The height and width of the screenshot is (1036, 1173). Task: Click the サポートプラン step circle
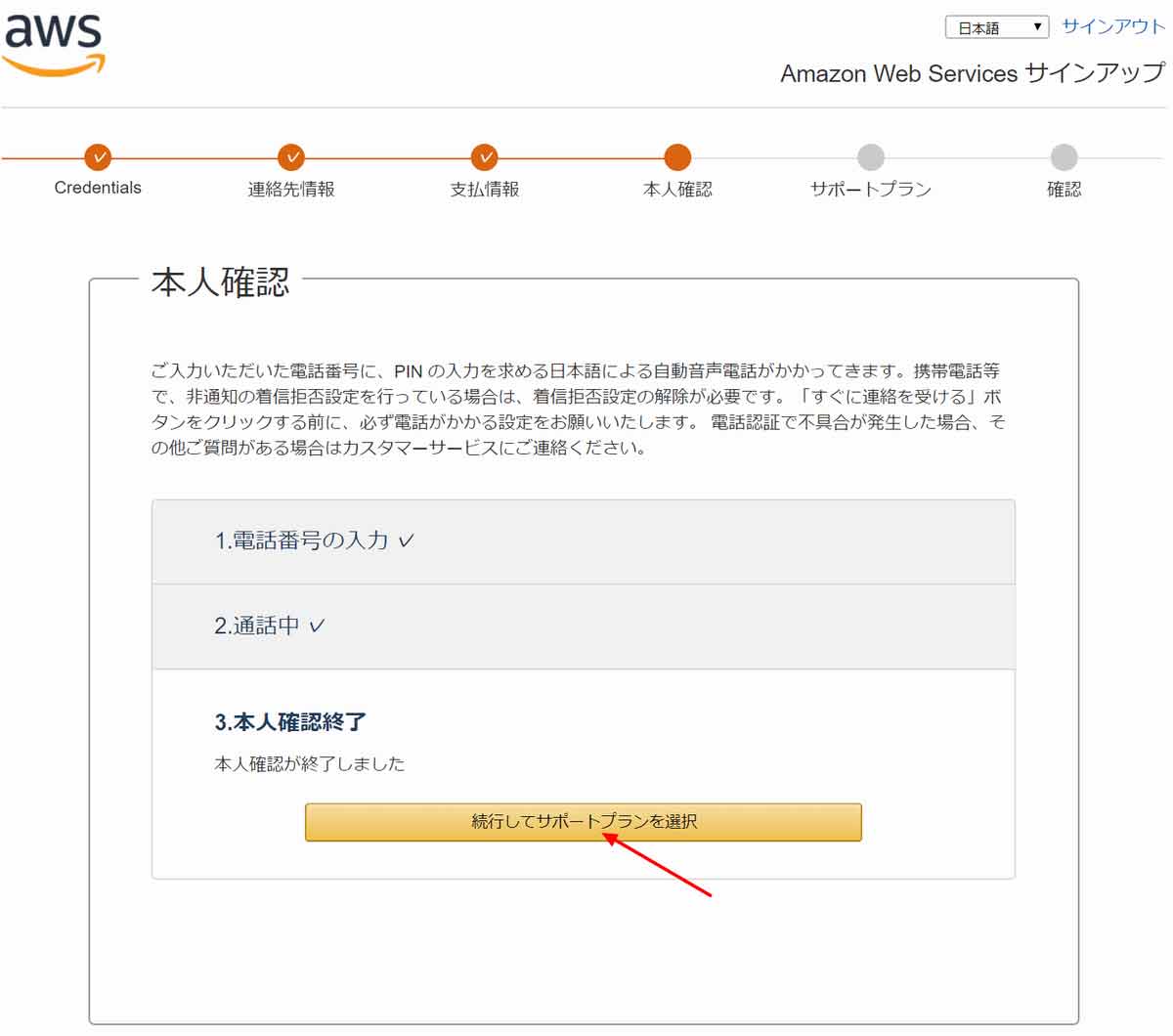pyautogui.click(x=871, y=157)
